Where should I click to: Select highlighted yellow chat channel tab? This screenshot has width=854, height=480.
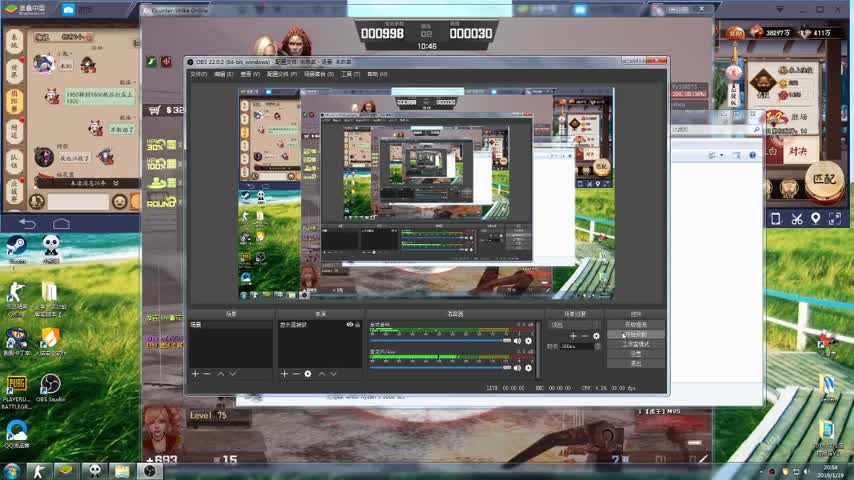14,102
